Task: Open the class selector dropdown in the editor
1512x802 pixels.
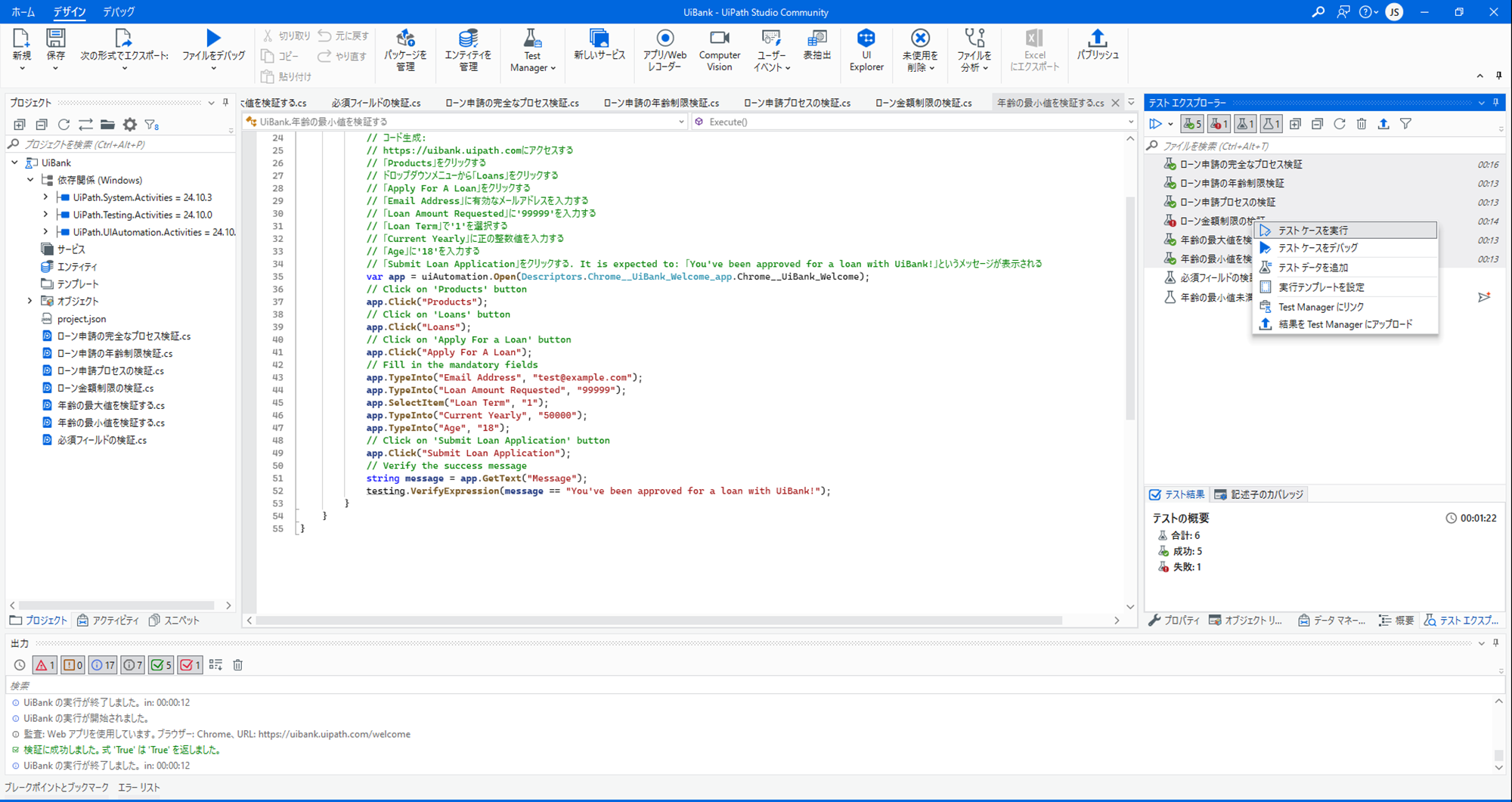Action: point(680,122)
